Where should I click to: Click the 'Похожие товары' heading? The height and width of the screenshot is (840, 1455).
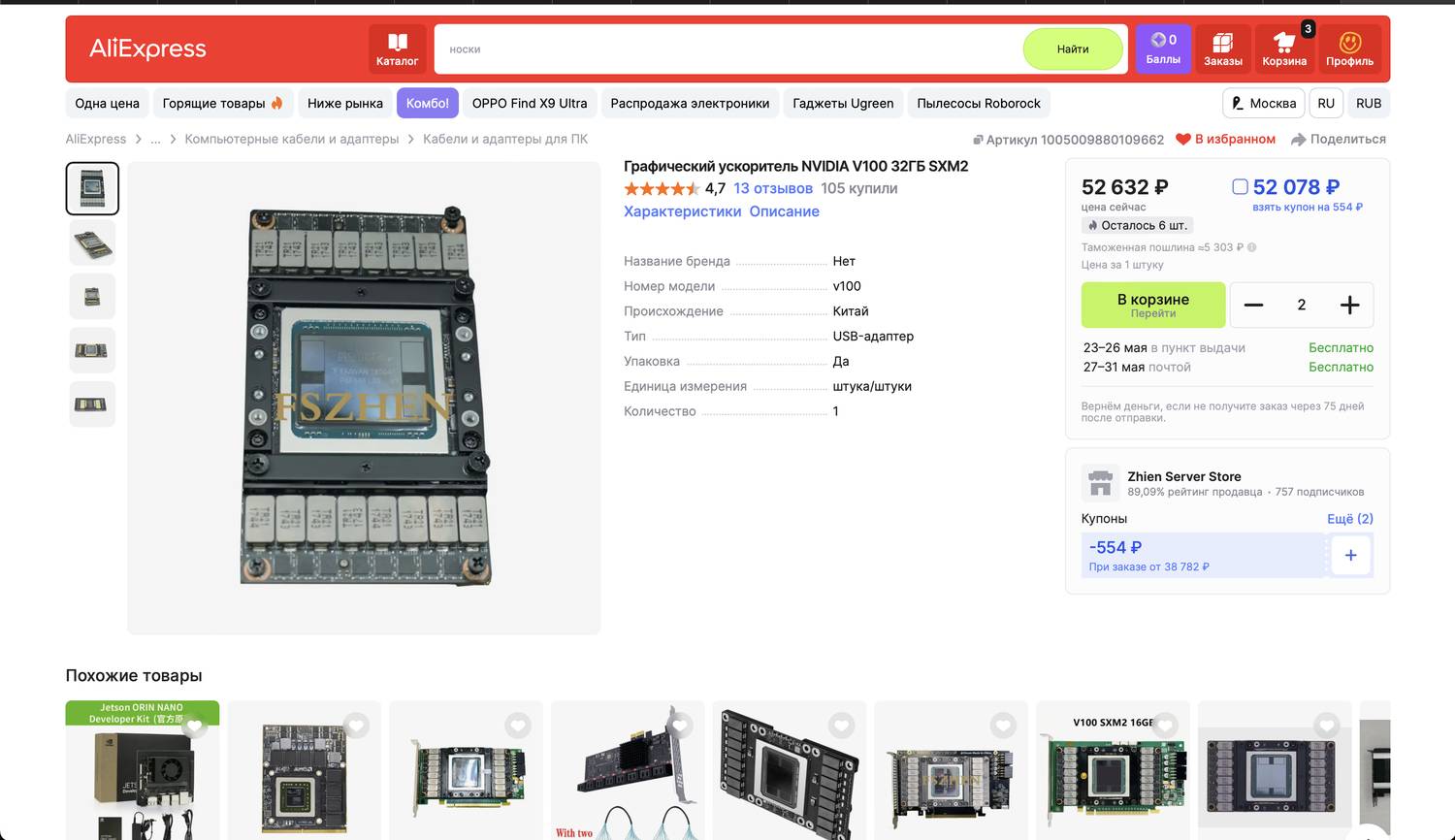(x=134, y=676)
